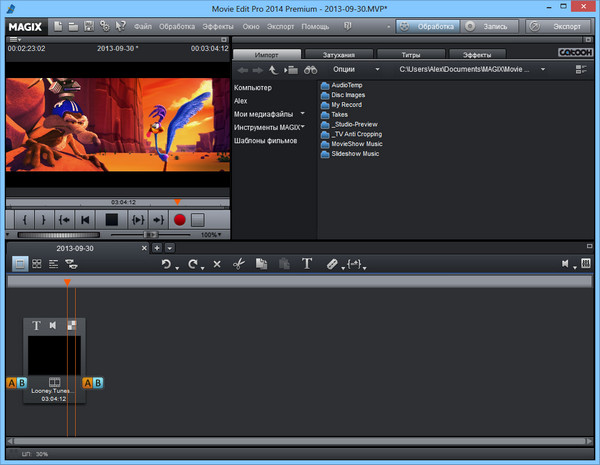Open the preview zoom 100% dropdown
This screenshot has width=600, height=465.
[212, 235]
